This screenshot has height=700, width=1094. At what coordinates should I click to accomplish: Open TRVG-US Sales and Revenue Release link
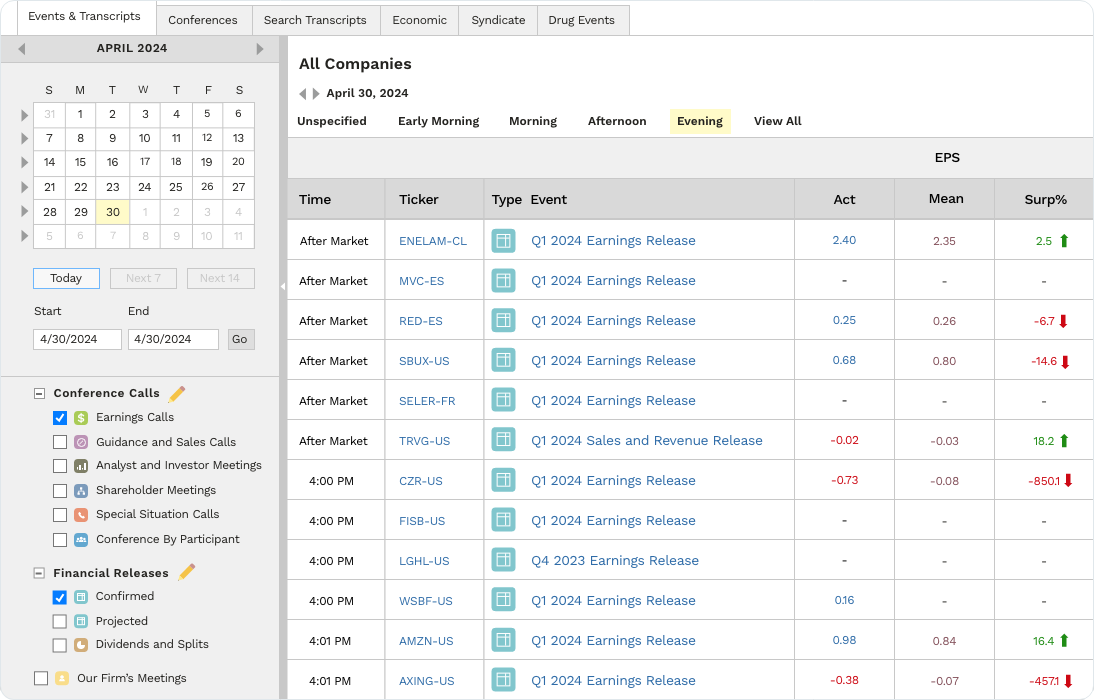[x=647, y=441]
